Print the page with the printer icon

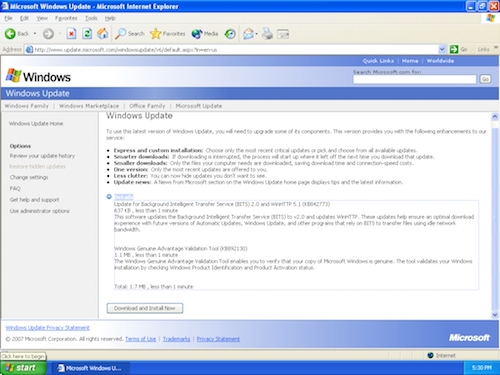(x=267, y=34)
